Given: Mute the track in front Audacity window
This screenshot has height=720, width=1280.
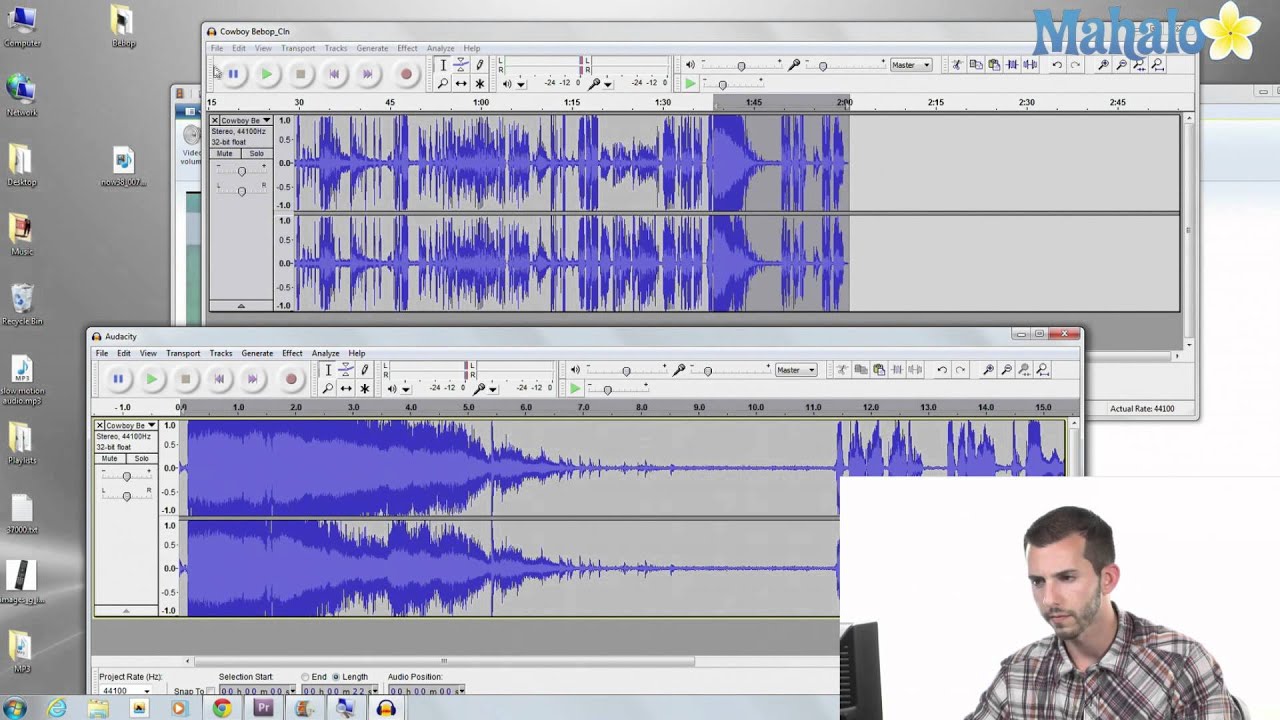Looking at the screenshot, I should point(110,459).
